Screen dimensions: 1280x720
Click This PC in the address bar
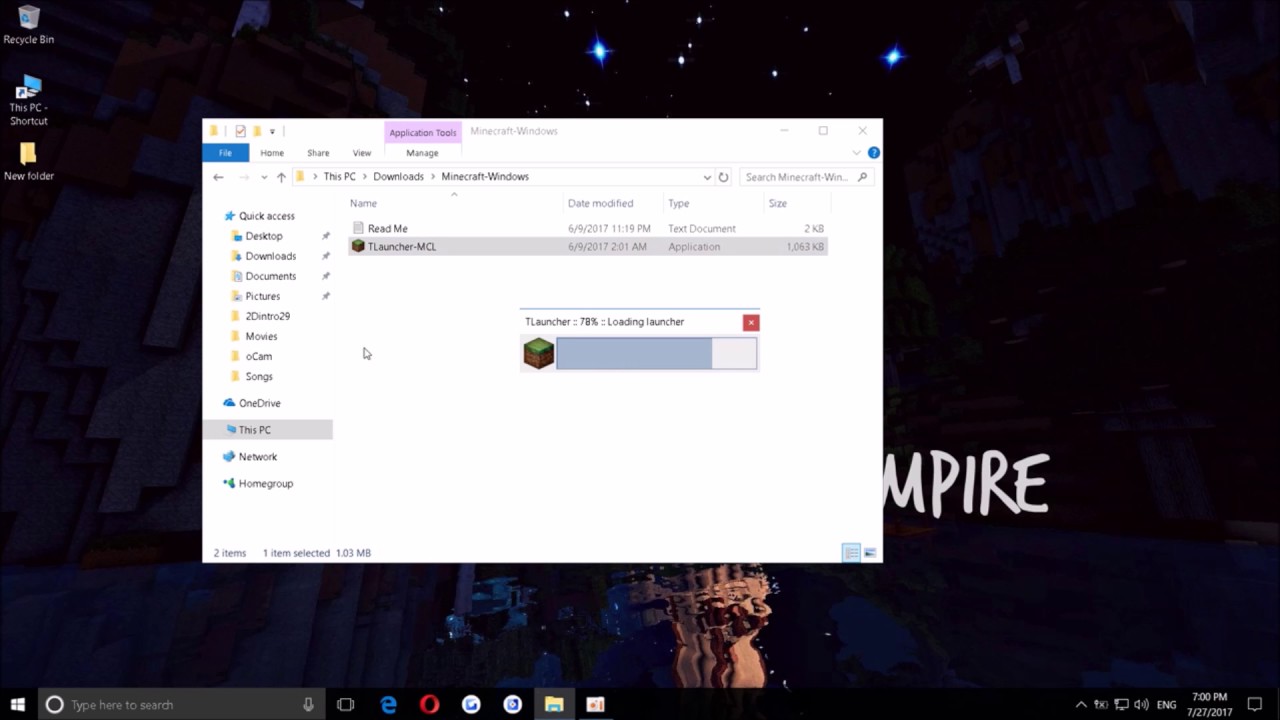tap(339, 177)
